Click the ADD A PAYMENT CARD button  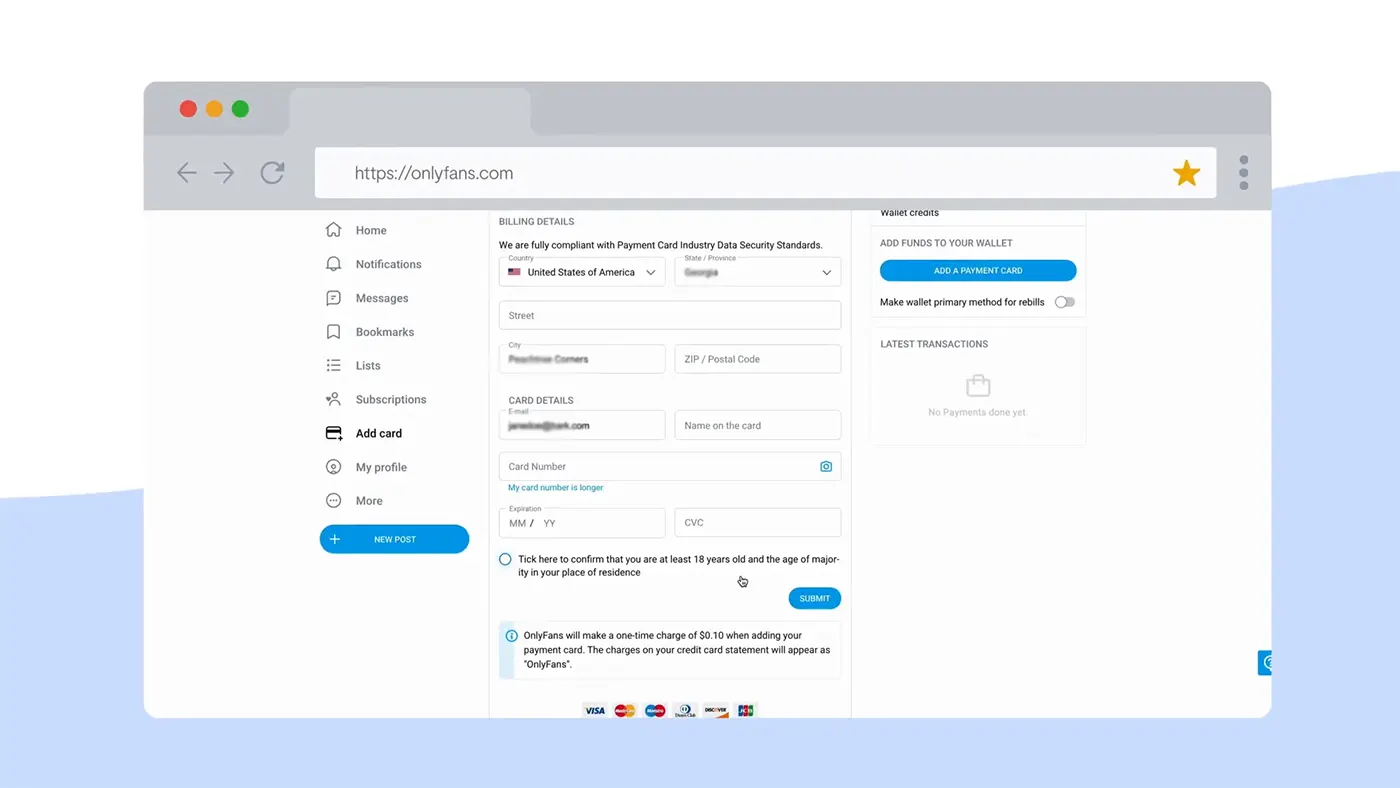(978, 270)
